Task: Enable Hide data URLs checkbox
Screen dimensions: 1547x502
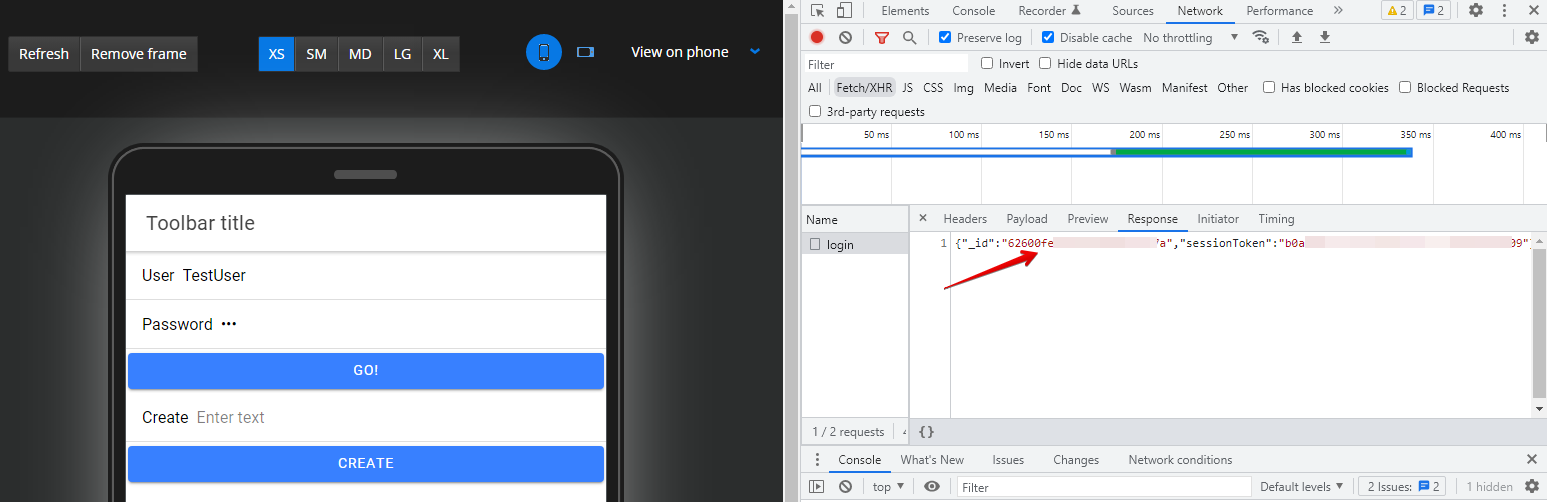Action: point(1045,63)
